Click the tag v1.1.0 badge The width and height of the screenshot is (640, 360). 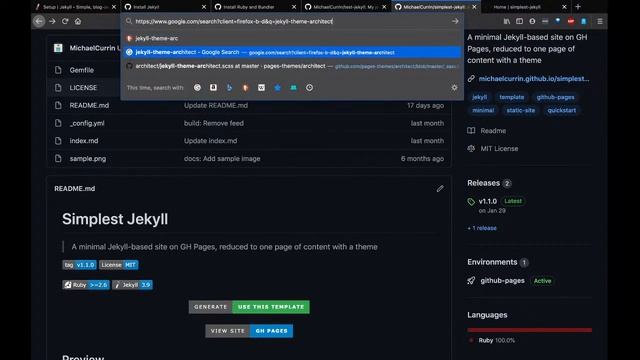pos(79,265)
